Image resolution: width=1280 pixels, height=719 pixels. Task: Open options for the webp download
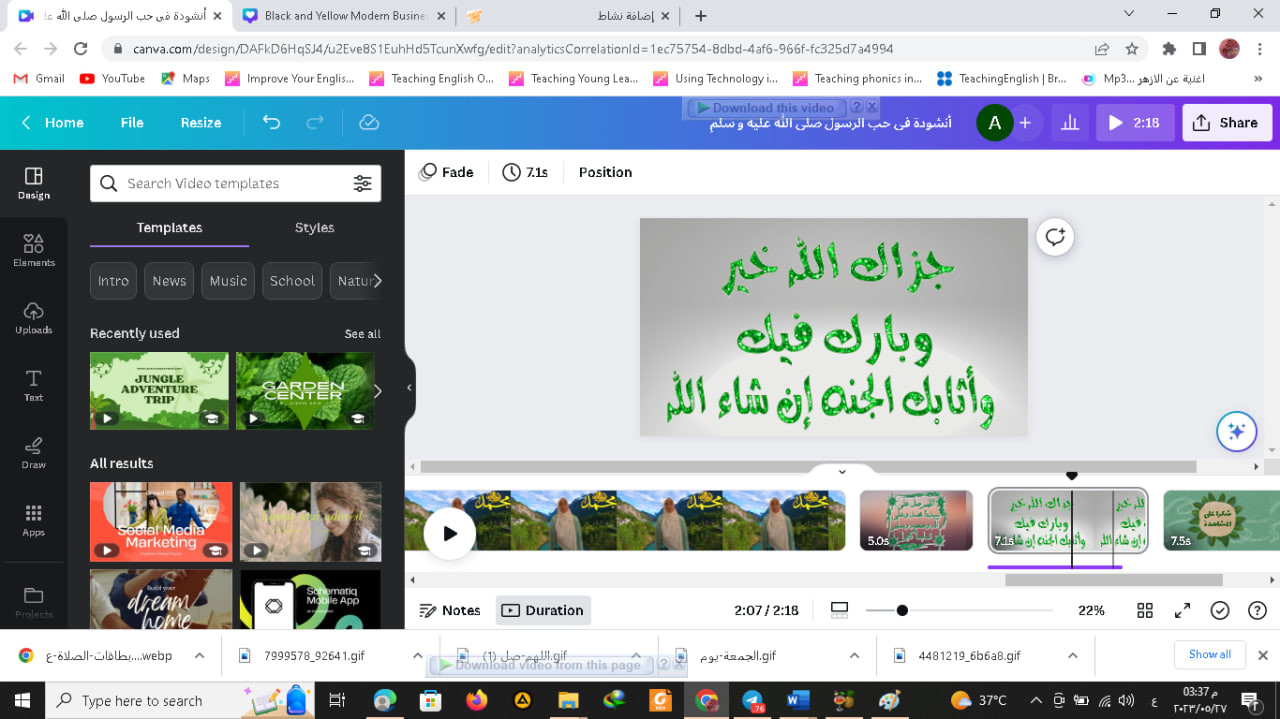tap(199, 656)
